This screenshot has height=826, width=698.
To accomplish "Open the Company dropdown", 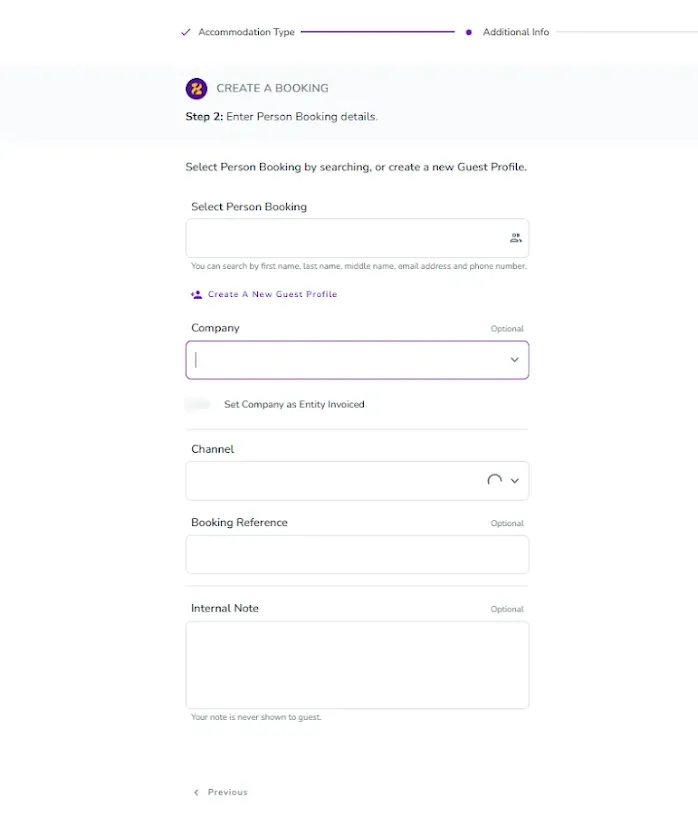I will (x=357, y=359).
